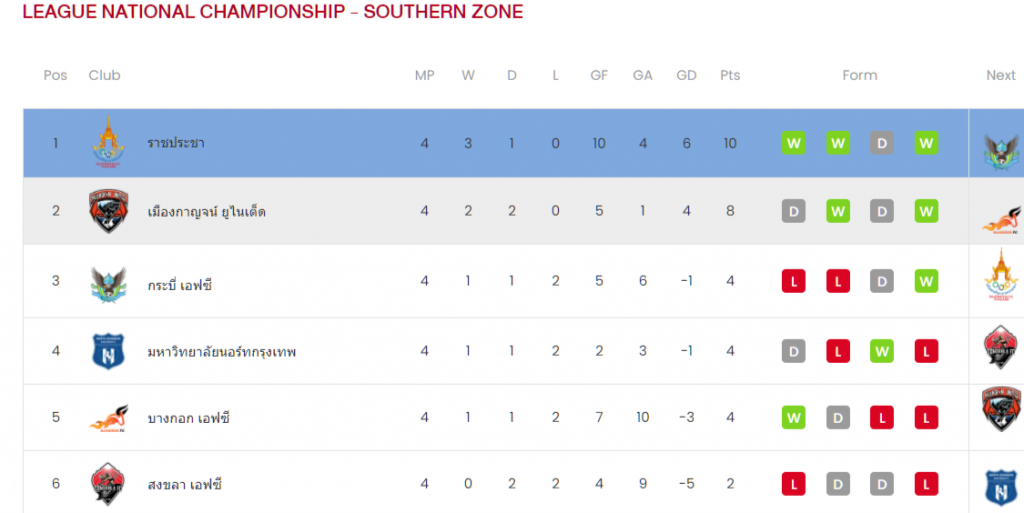This screenshot has width=1024, height=513.
Task: Click the ราชประชา club logo in row 1
Action: [x=108, y=142]
